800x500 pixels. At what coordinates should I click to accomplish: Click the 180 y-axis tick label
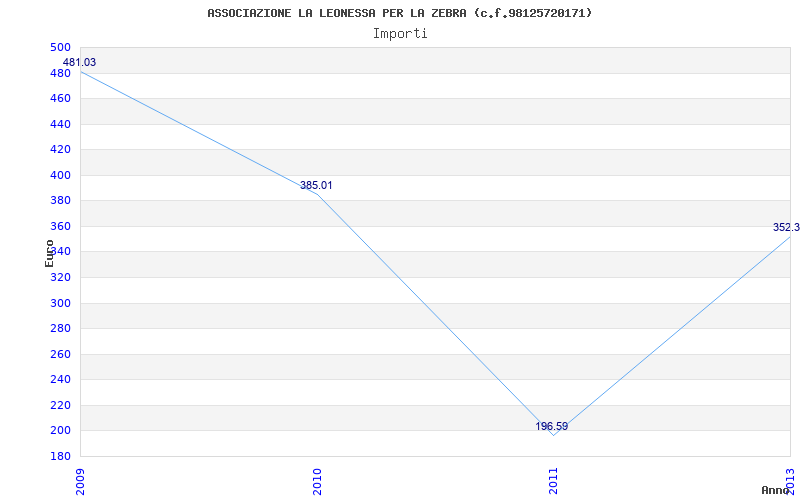pyautogui.click(x=60, y=456)
